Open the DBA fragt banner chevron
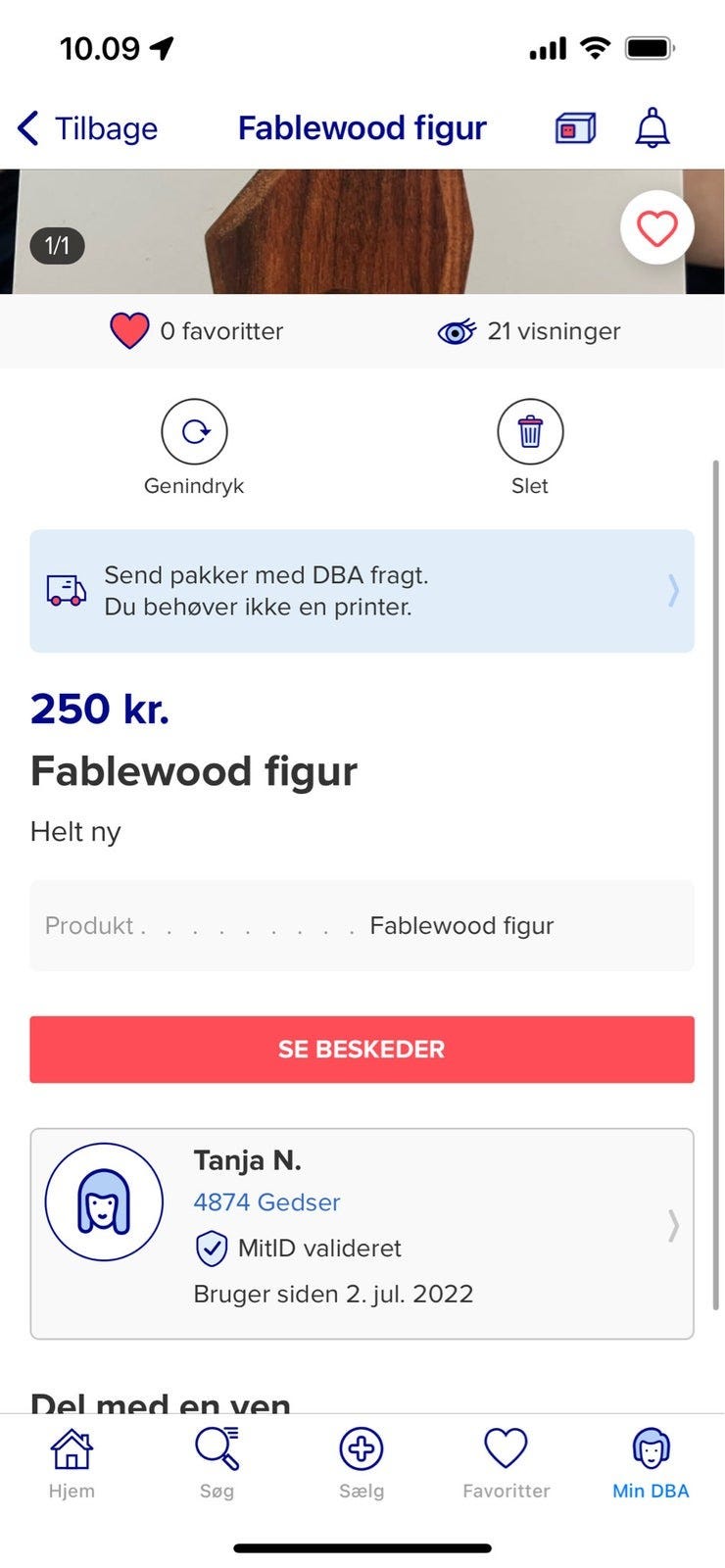The height and width of the screenshot is (1568, 725). pos(673,590)
